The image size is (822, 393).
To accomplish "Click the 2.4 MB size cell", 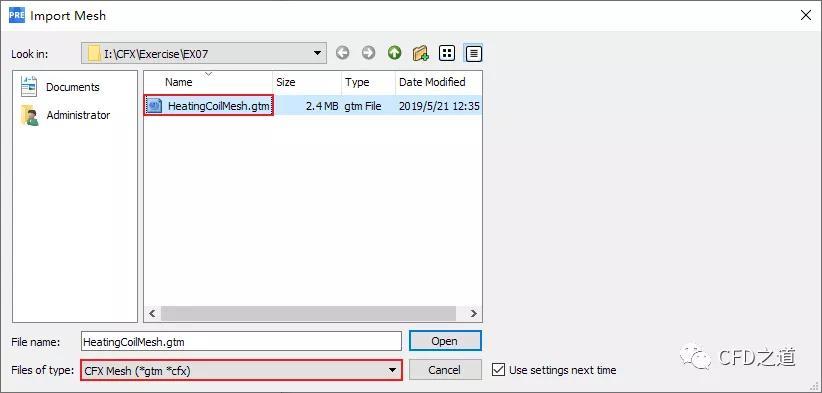I will pos(322,106).
